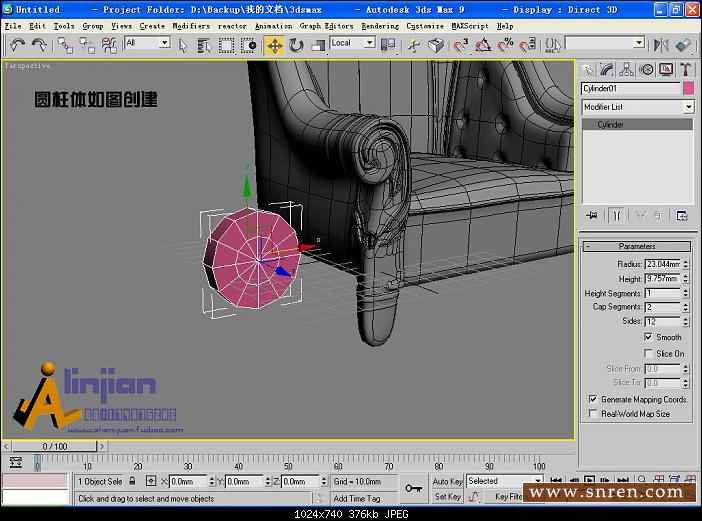Open the Modifiers menu
This screenshot has height=521, width=702.
tap(191, 26)
